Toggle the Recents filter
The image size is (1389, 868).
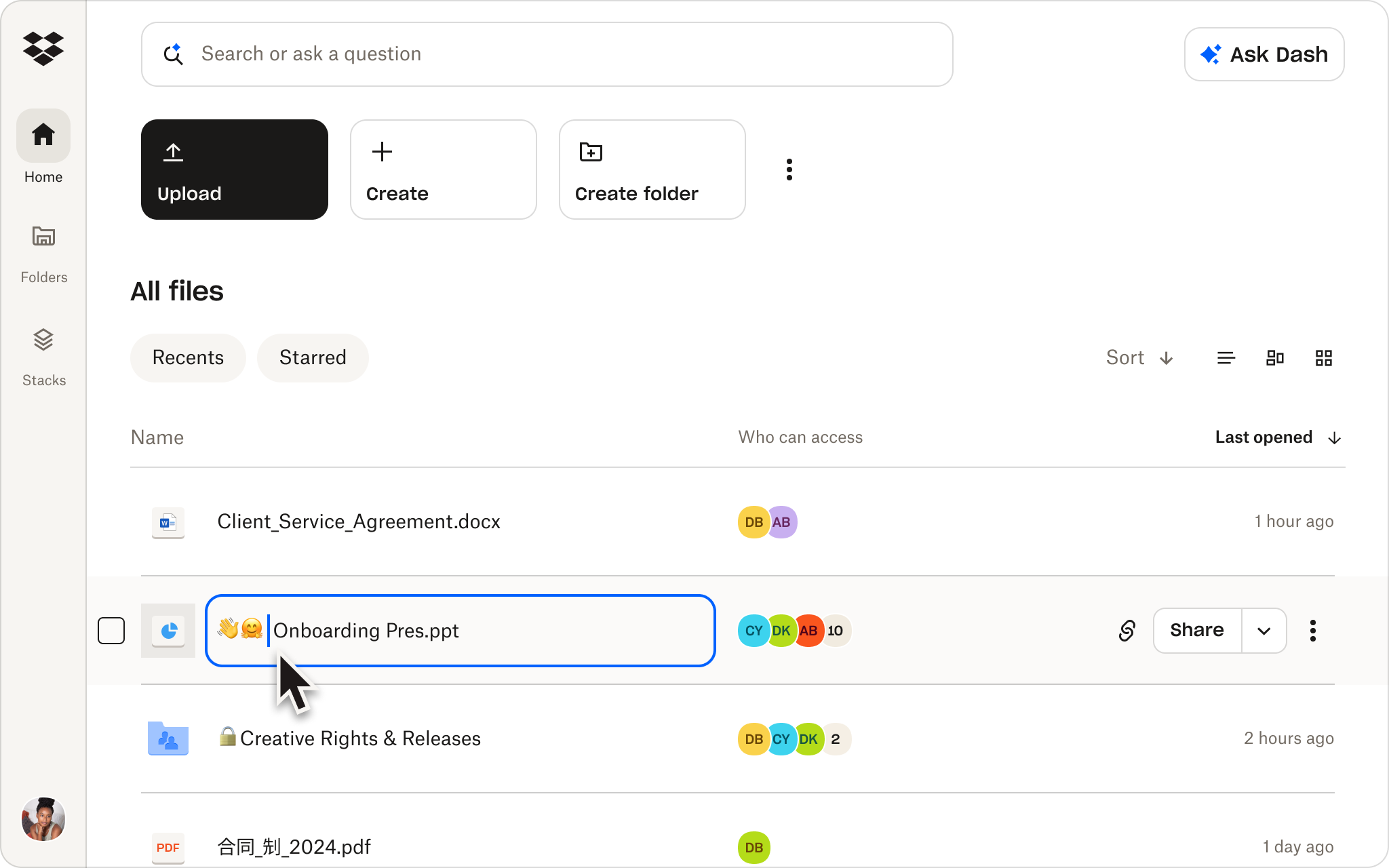188,357
